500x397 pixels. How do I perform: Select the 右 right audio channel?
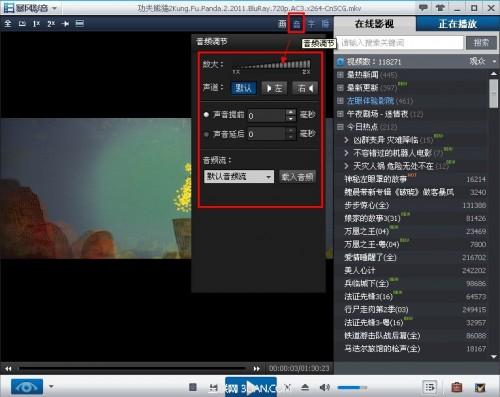tap(305, 88)
